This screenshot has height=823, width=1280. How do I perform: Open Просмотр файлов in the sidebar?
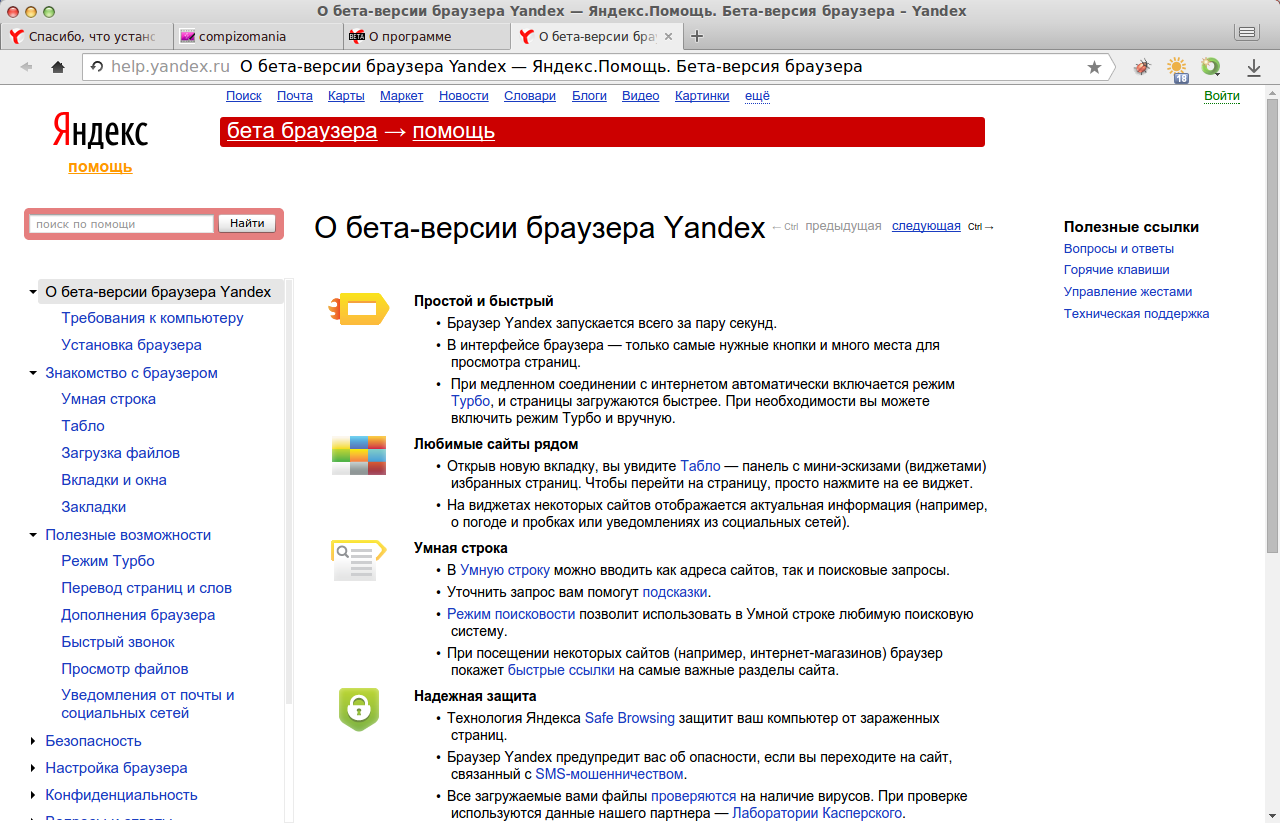(125, 669)
